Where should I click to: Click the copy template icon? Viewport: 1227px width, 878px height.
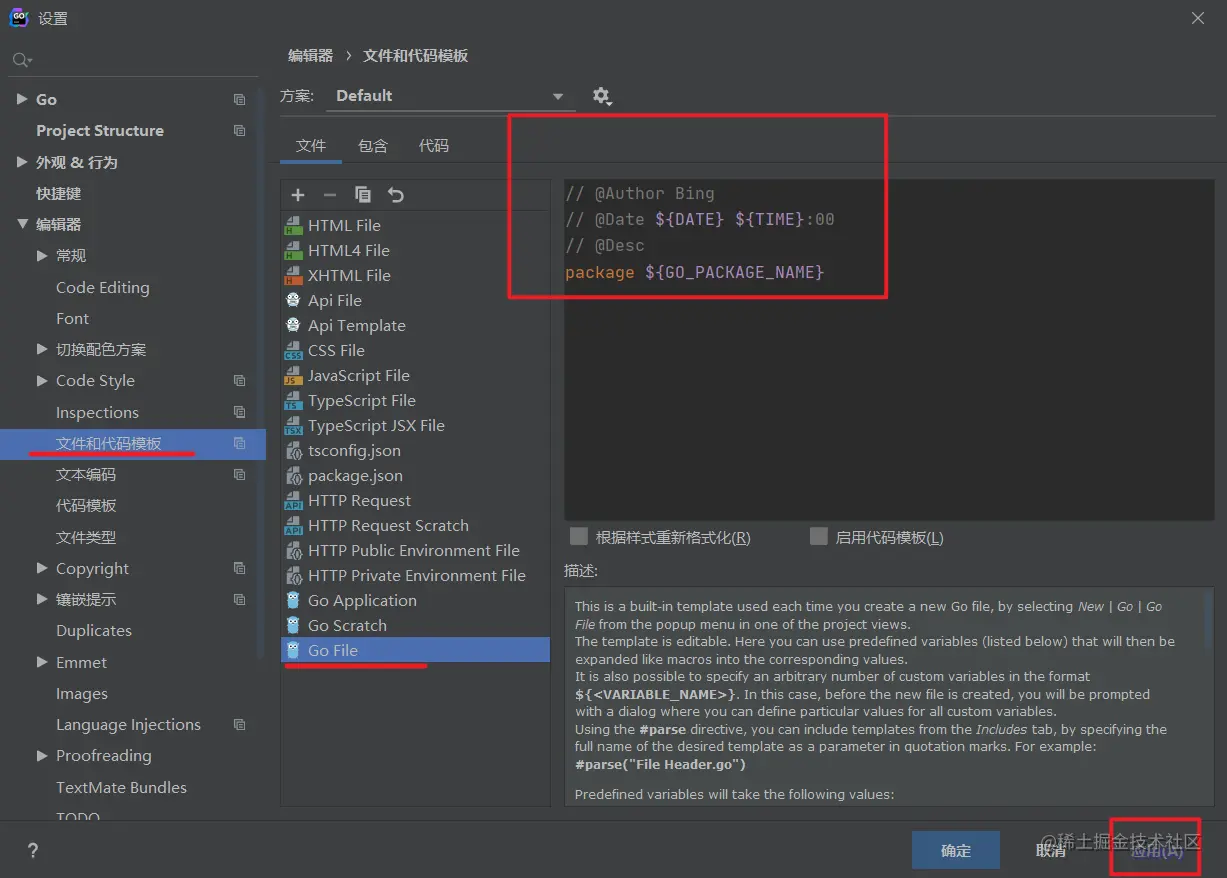pos(363,195)
